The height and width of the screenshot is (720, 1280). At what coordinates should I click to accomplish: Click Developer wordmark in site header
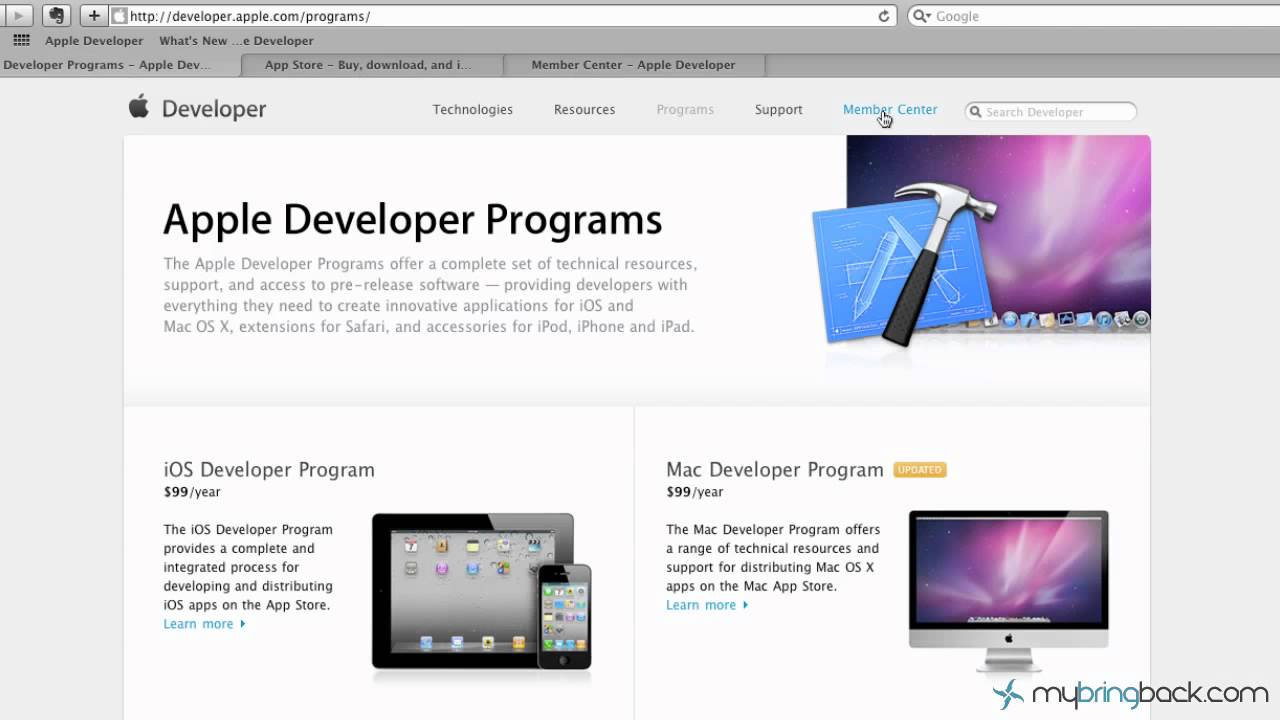point(214,109)
